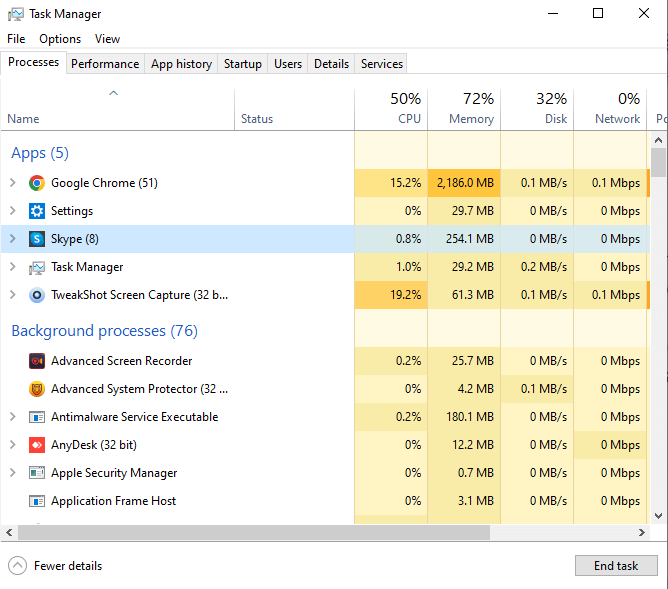Screen dimensions: 668x589
Task: Select the Advanced Screen Recorder process name
Action: [121, 361]
